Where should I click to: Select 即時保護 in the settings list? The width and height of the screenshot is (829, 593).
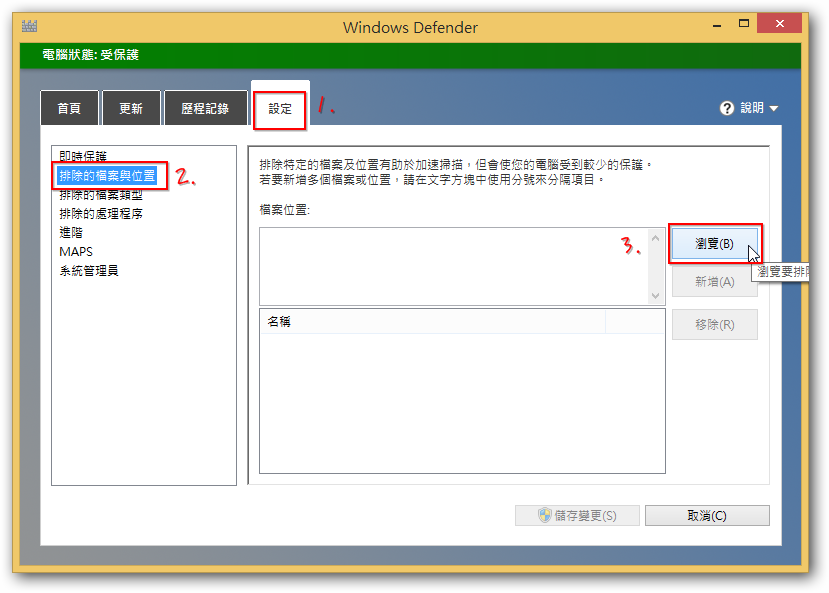pyautogui.click(x=83, y=157)
